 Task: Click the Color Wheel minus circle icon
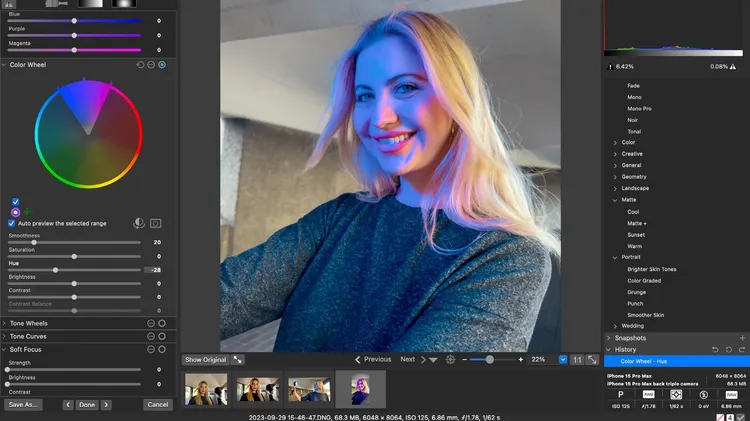click(151, 65)
